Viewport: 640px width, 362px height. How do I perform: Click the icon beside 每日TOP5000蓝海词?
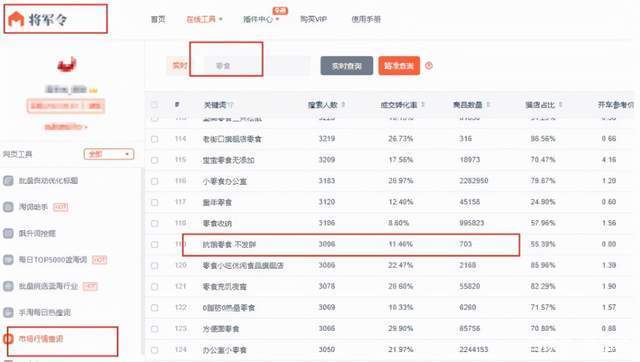click(x=8, y=260)
